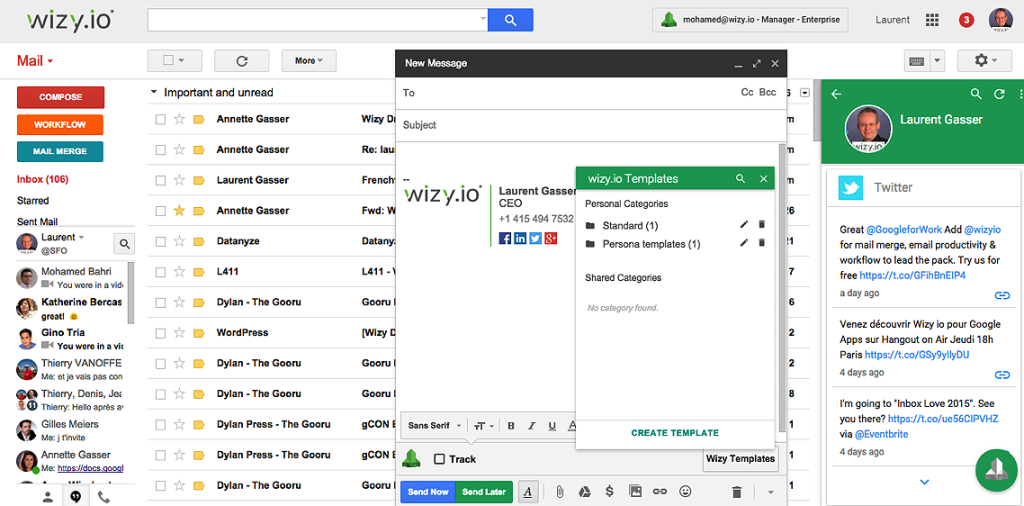1024x506 pixels.
Task: Click the dollar sign send money icon
Action: tap(609, 492)
